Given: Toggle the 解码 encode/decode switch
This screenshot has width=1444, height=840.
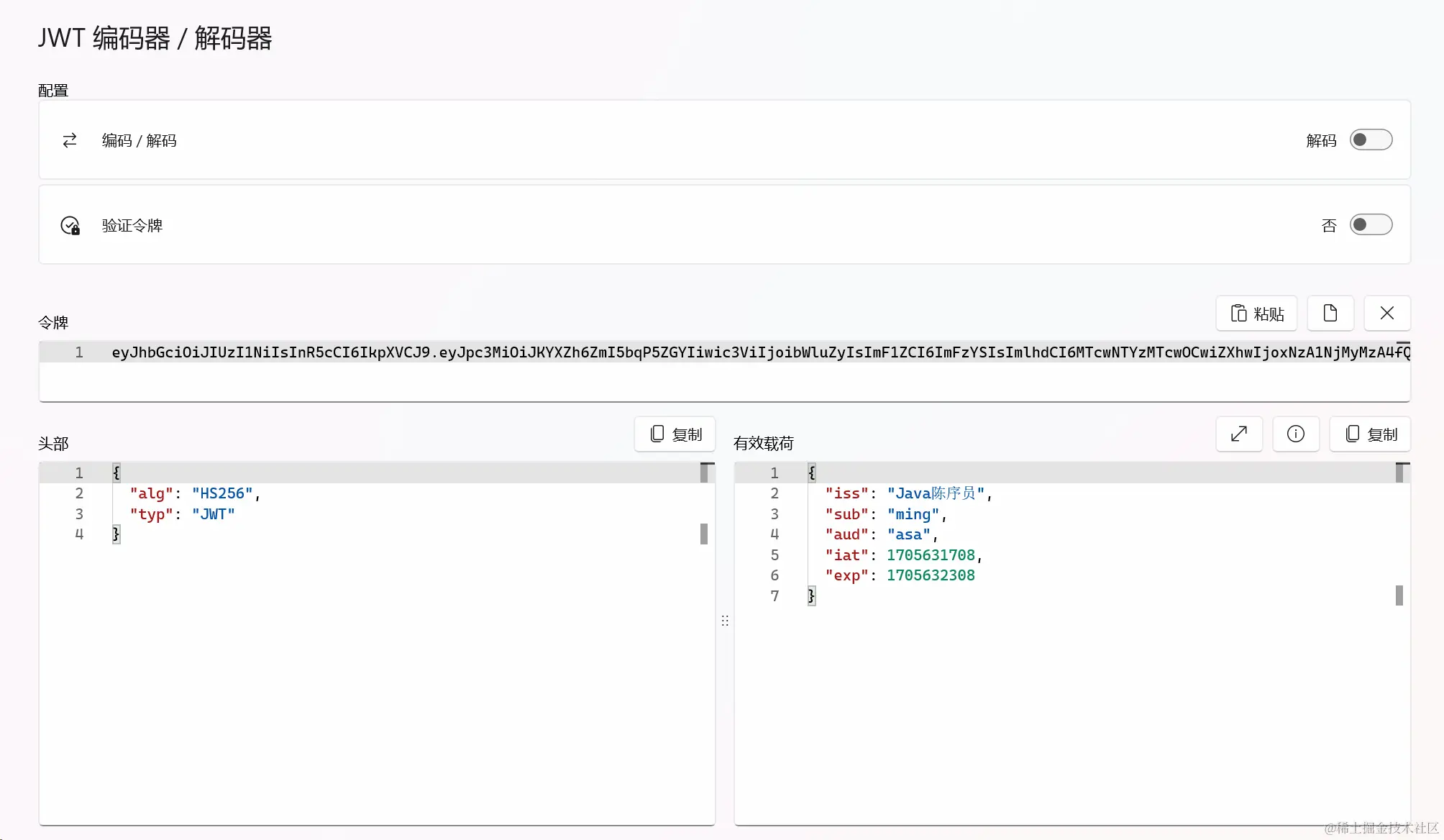Looking at the screenshot, I should 1370,140.
